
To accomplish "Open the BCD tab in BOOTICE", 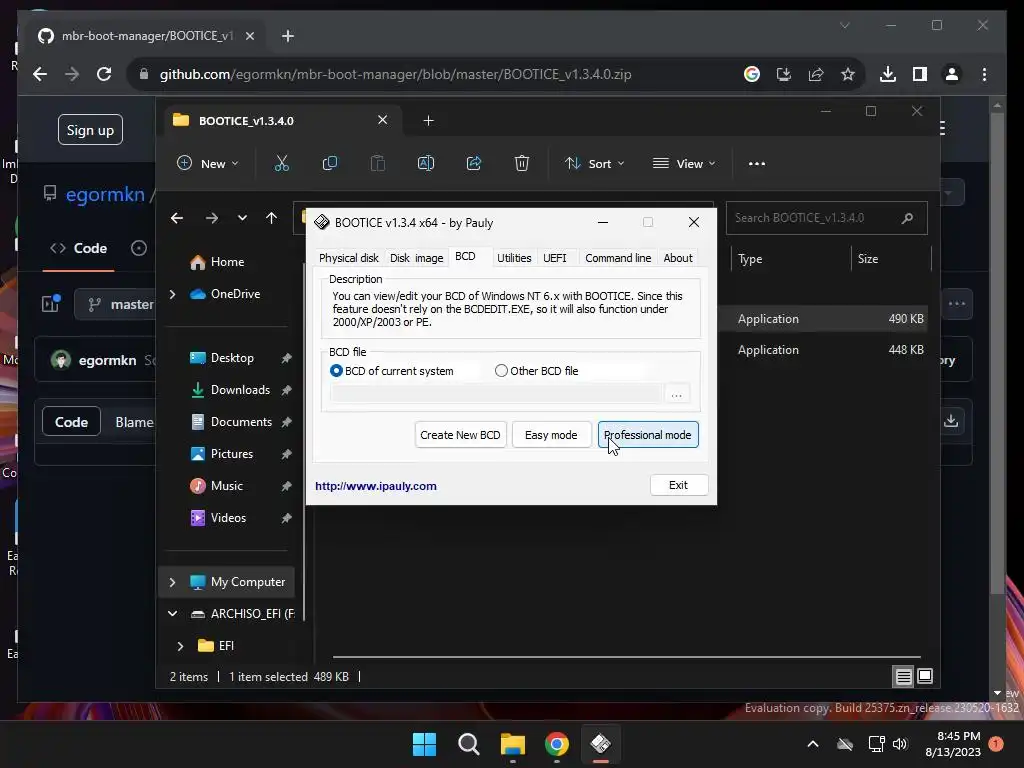I will (x=466, y=257).
